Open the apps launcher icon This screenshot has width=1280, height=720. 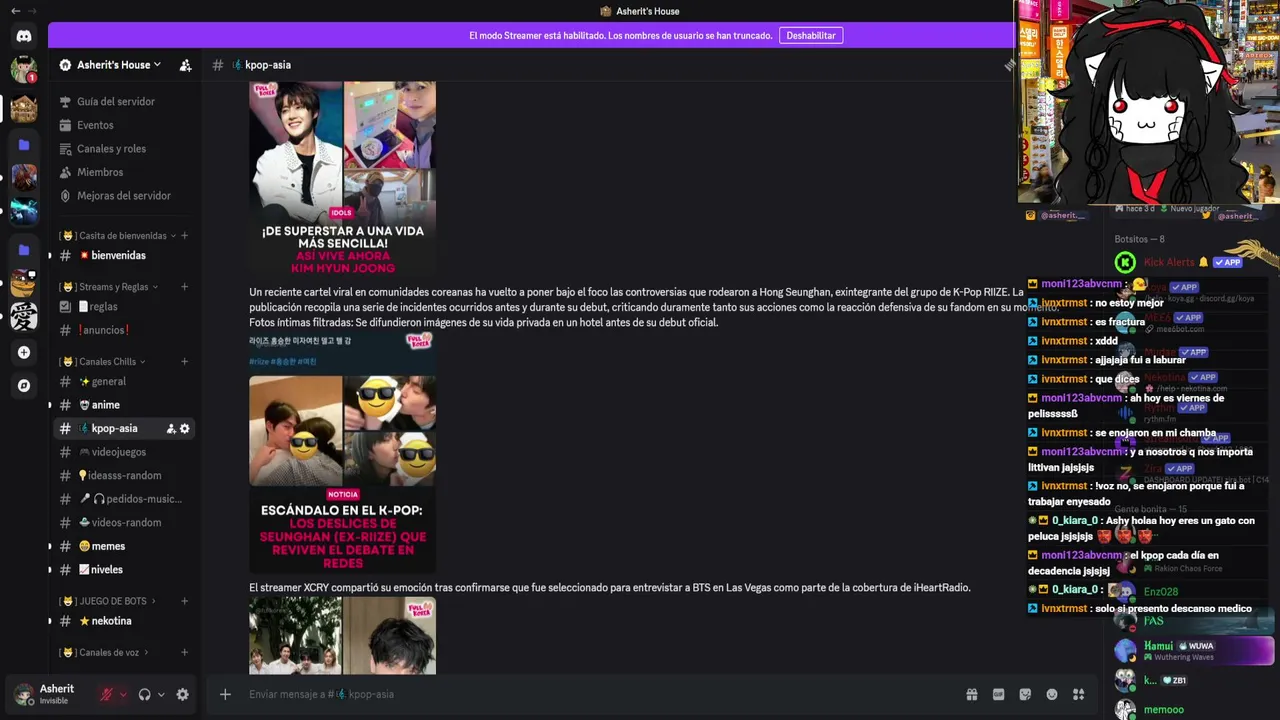[x=1079, y=694]
